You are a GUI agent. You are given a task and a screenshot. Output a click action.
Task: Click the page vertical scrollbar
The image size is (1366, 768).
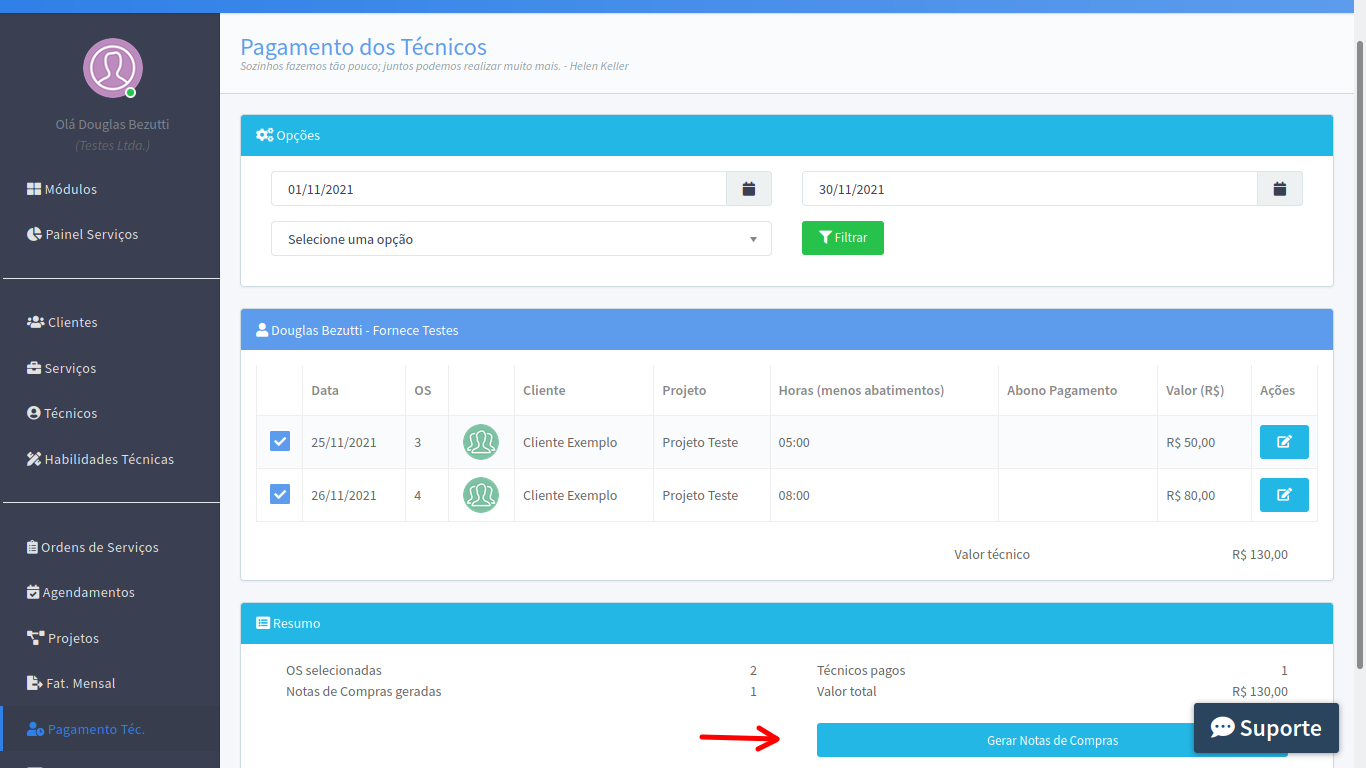[1360, 355]
